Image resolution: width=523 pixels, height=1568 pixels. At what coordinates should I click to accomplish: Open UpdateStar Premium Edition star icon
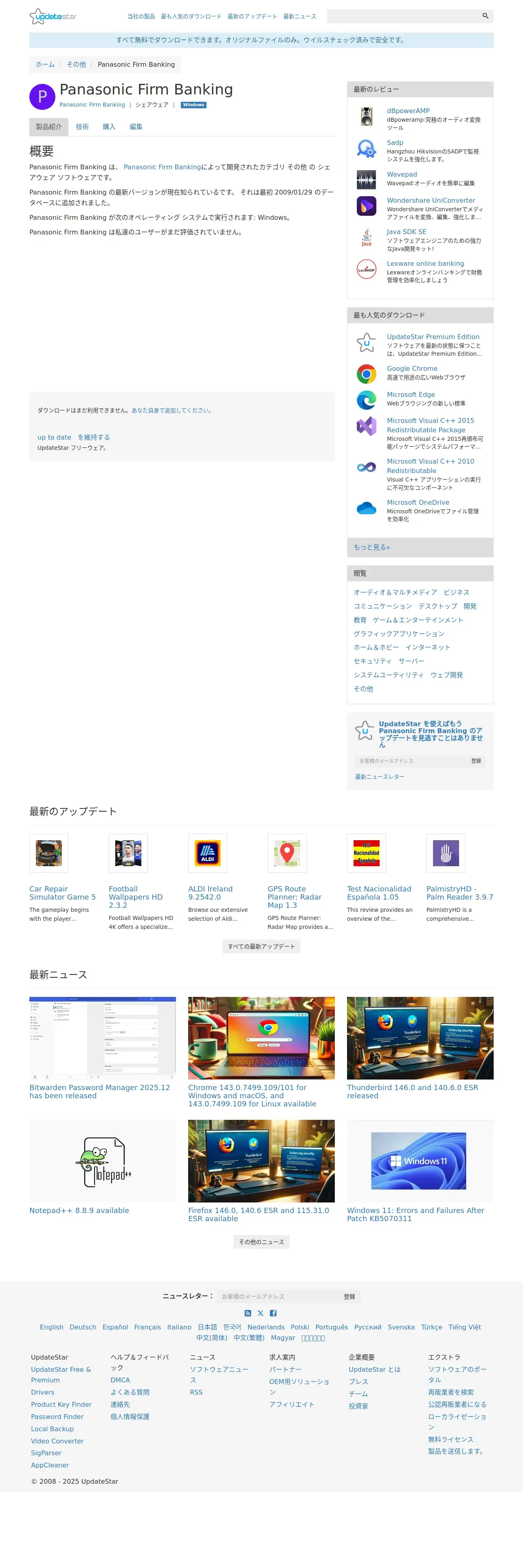pyautogui.click(x=367, y=342)
